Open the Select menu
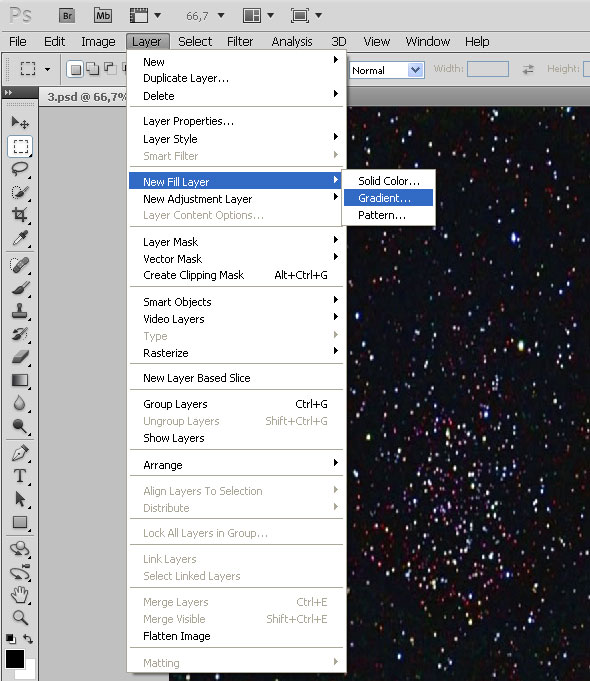Viewport: 590px width, 681px height. [x=195, y=42]
